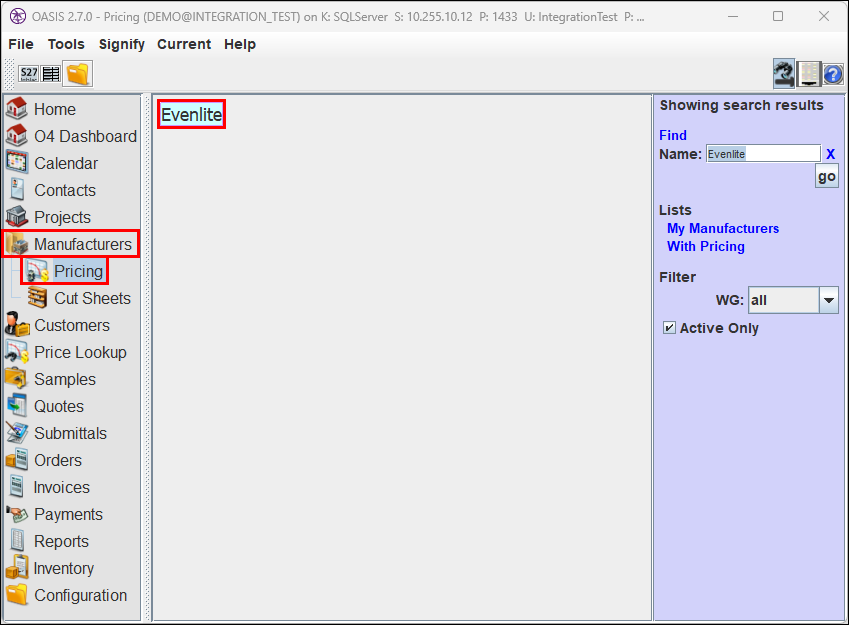Click the S27 toolbar icon
Image resolution: width=849 pixels, height=625 pixels.
[x=29, y=74]
